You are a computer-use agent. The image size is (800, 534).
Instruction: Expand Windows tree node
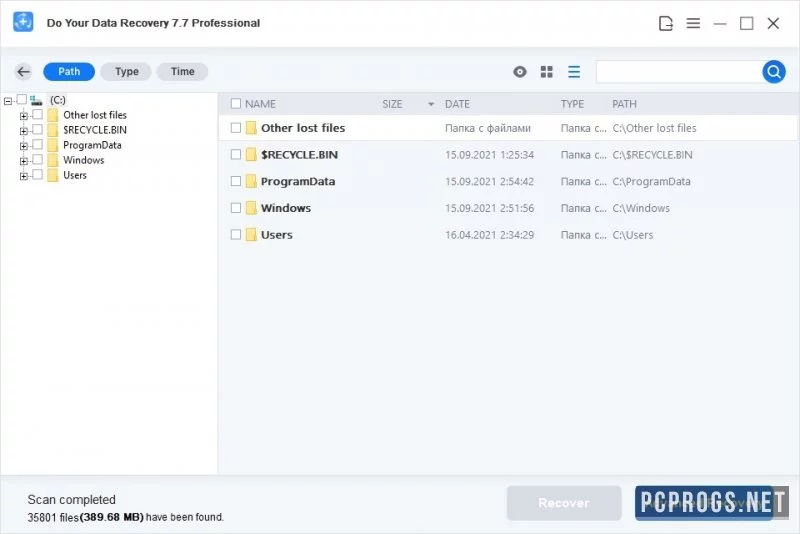[23, 161]
